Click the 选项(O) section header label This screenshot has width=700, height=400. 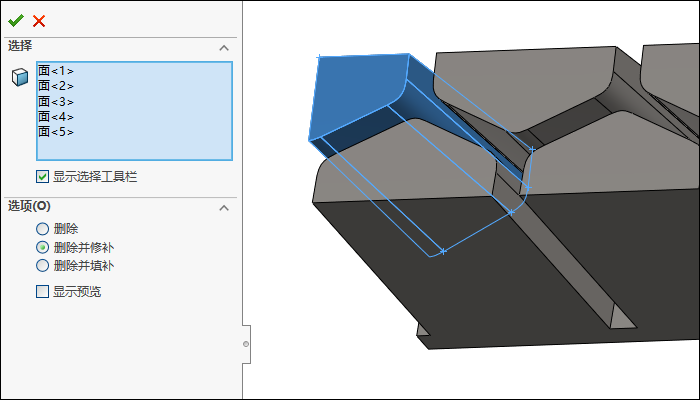29,206
